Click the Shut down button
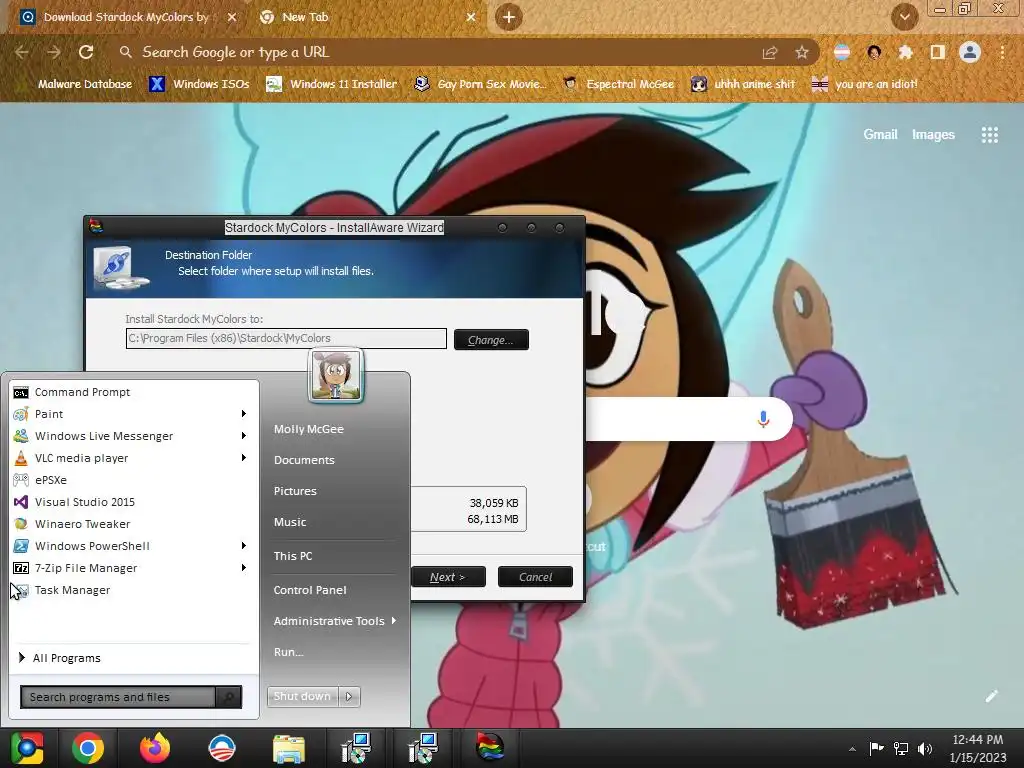The width and height of the screenshot is (1024, 768). (x=302, y=697)
